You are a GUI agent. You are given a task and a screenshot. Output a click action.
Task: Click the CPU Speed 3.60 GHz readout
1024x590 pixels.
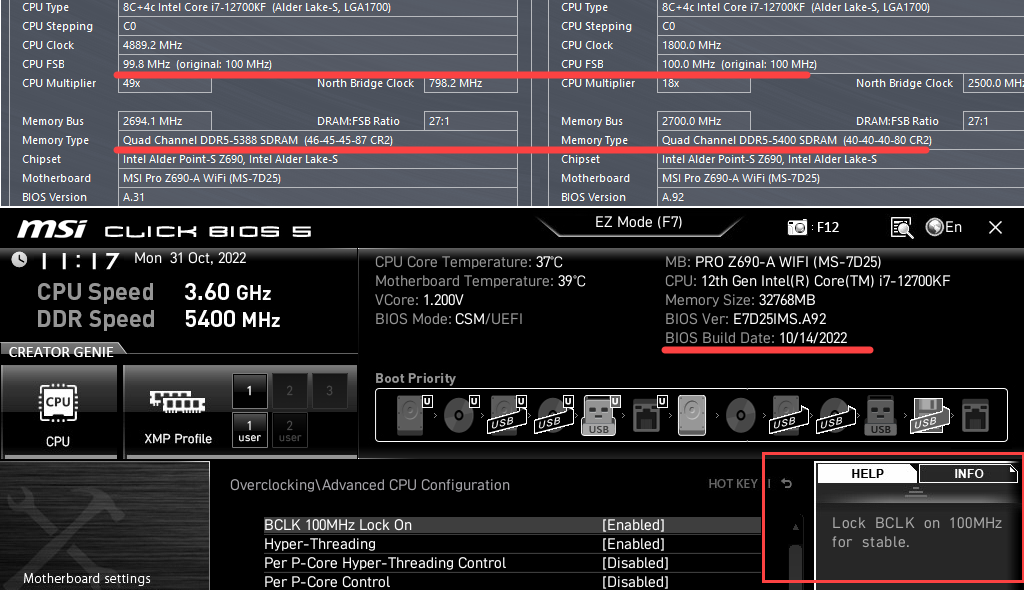[154, 292]
